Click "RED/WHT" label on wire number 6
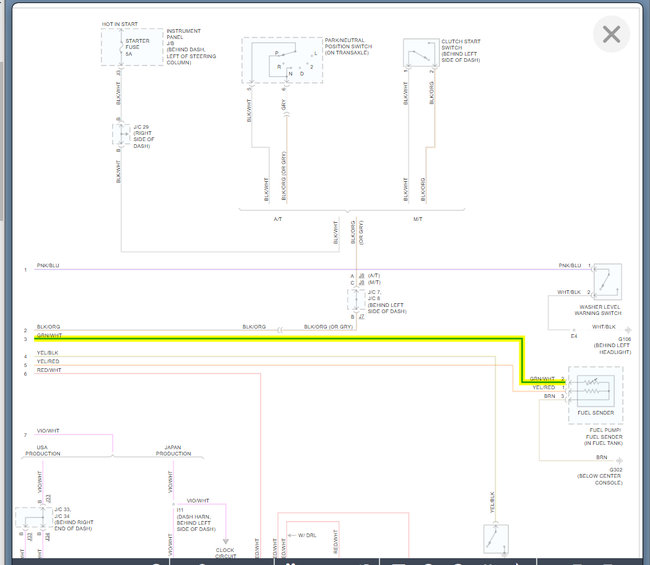 click(x=49, y=370)
